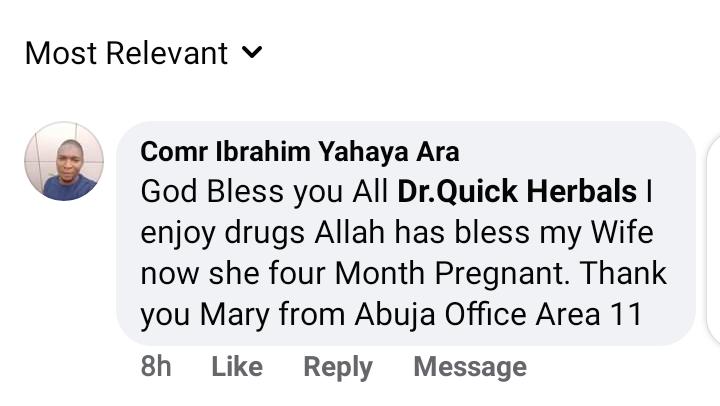
Task: Click the bold Dr.Quick Herbals mention
Action: tap(517, 192)
